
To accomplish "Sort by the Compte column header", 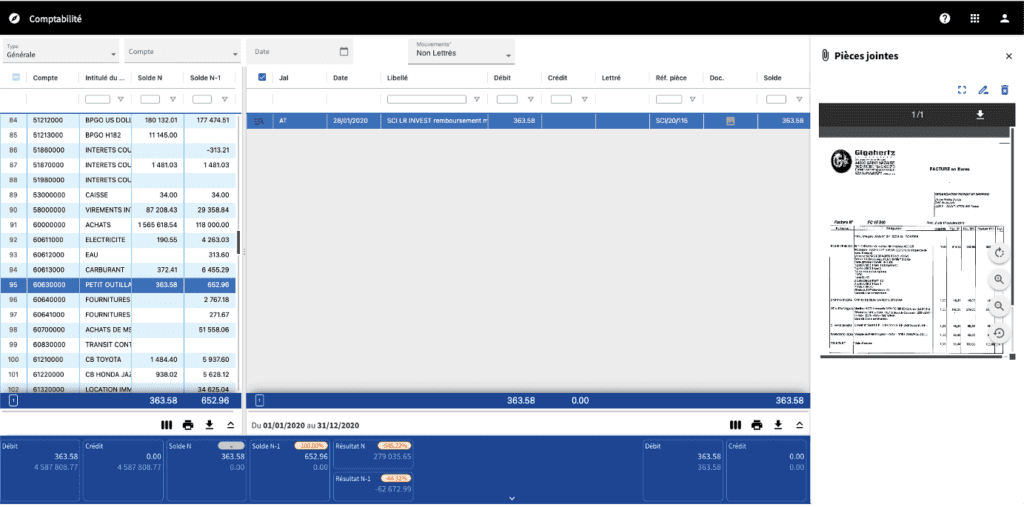I will [x=46, y=78].
